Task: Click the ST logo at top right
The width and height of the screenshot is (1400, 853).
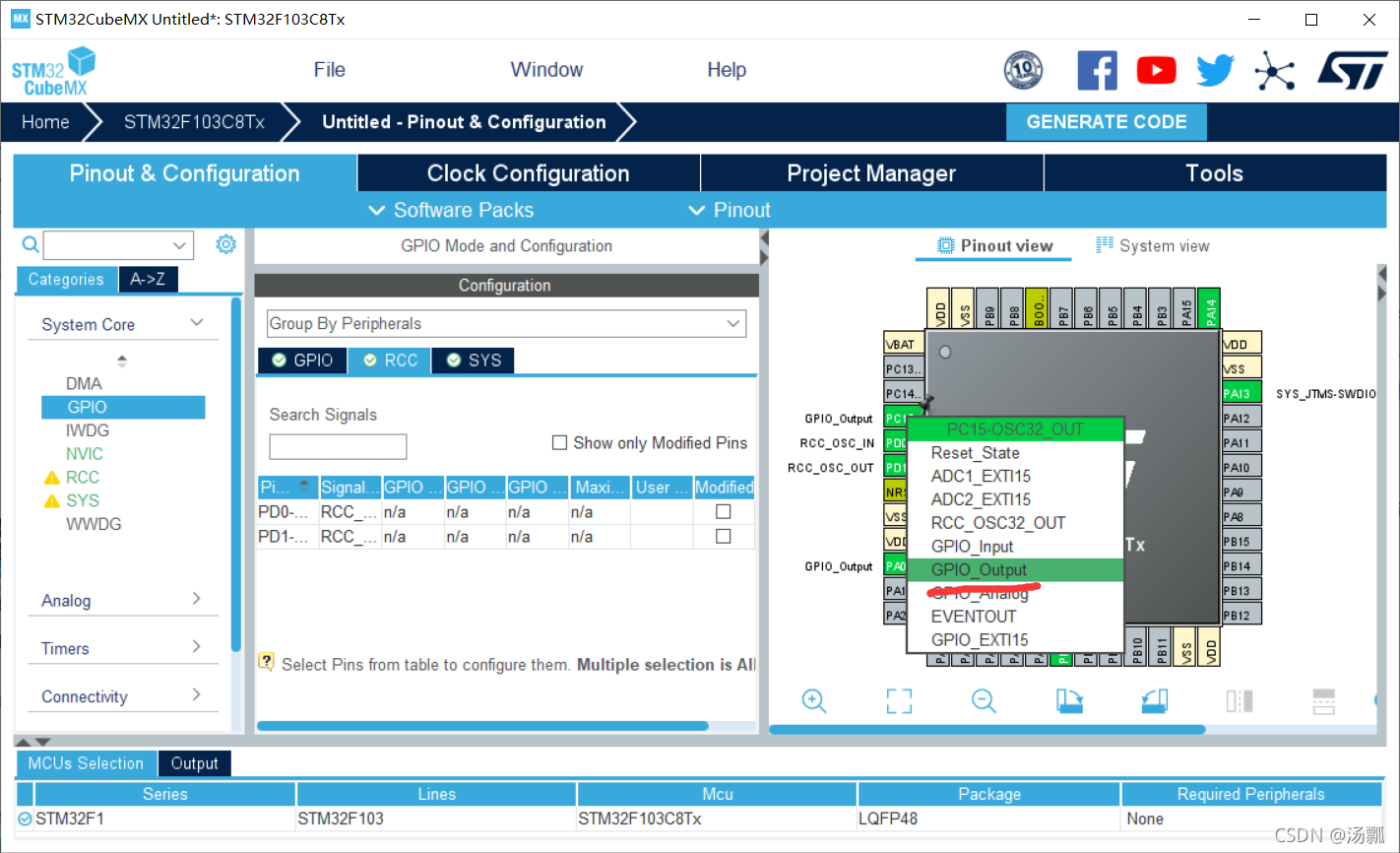Action: 1353,71
